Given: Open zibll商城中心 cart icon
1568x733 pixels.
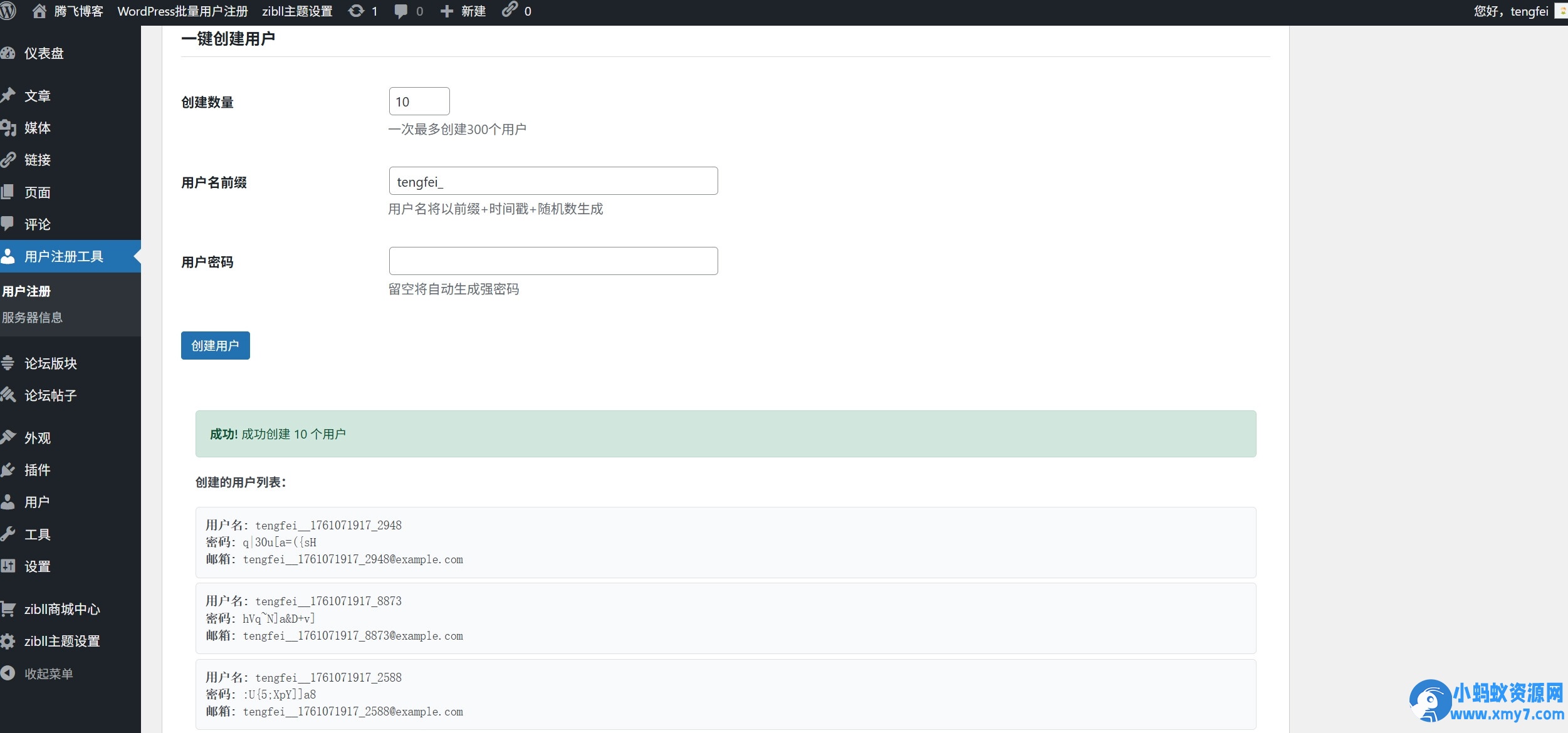Looking at the screenshot, I should (x=9, y=609).
